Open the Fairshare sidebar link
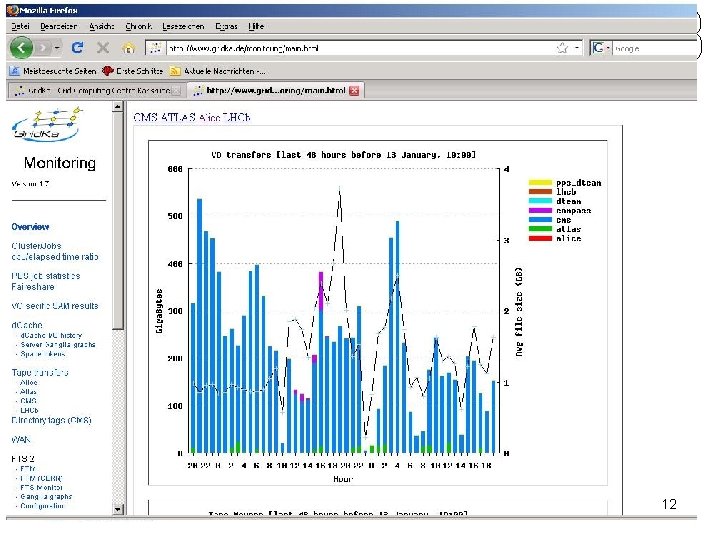720x540 pixels. click(x=33, y=287)
